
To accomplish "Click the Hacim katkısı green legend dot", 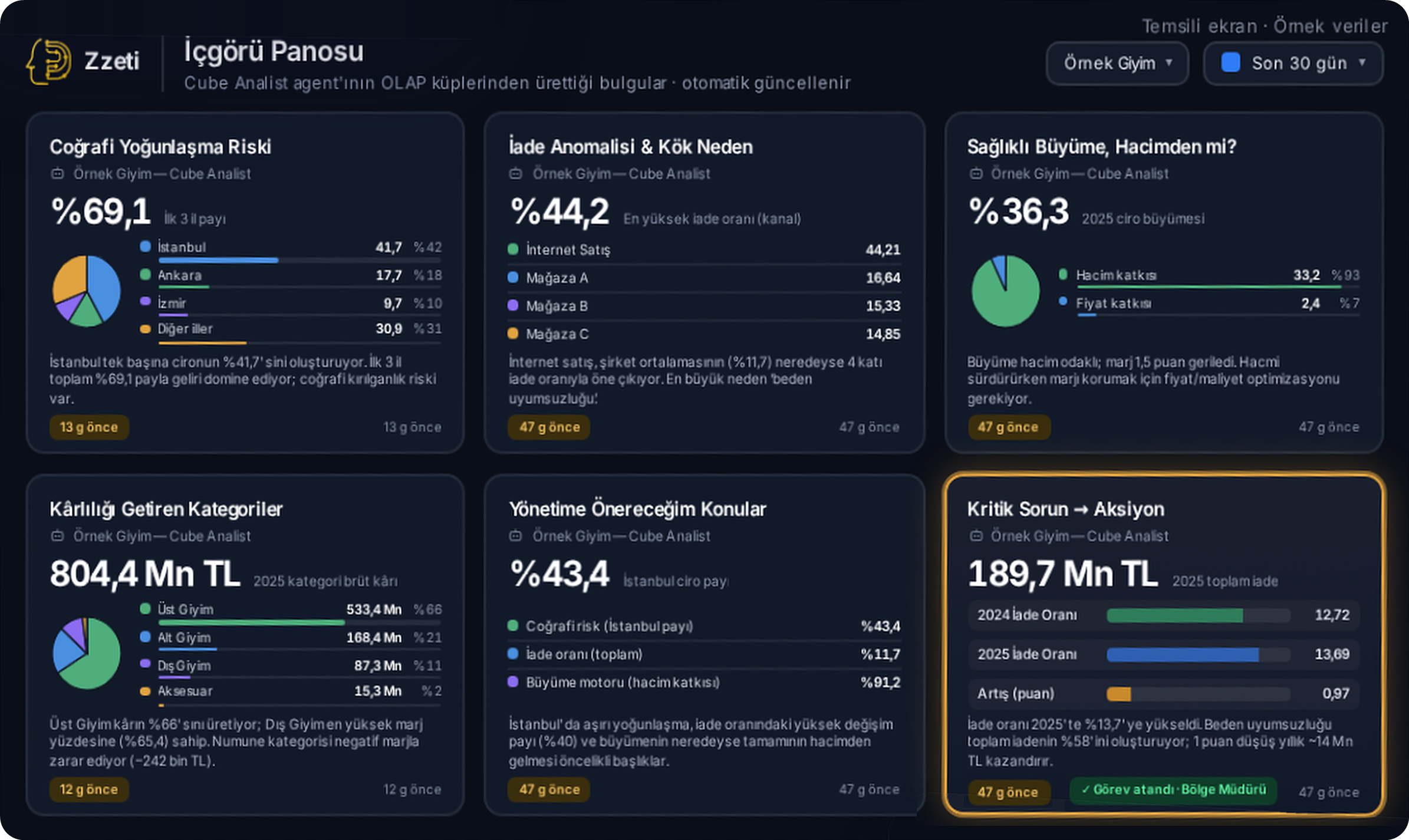I will pos(1063,274).
